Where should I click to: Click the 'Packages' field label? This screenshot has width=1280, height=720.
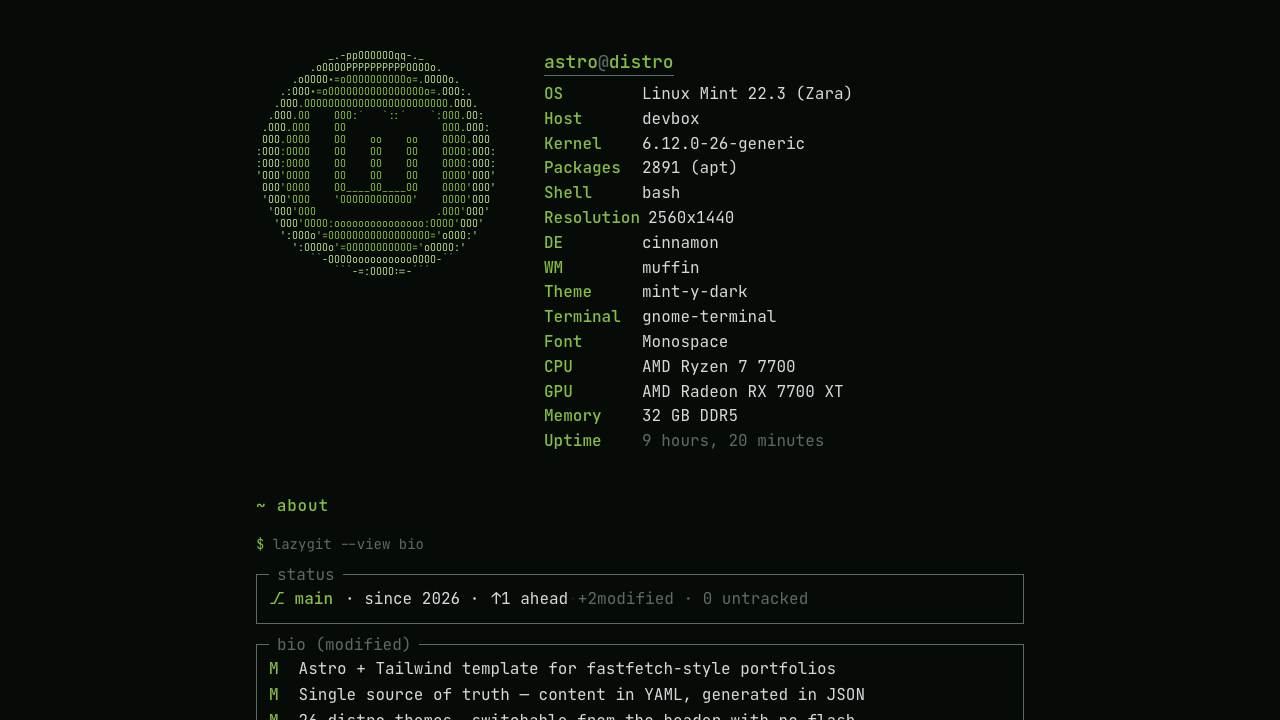click(582, 168)
